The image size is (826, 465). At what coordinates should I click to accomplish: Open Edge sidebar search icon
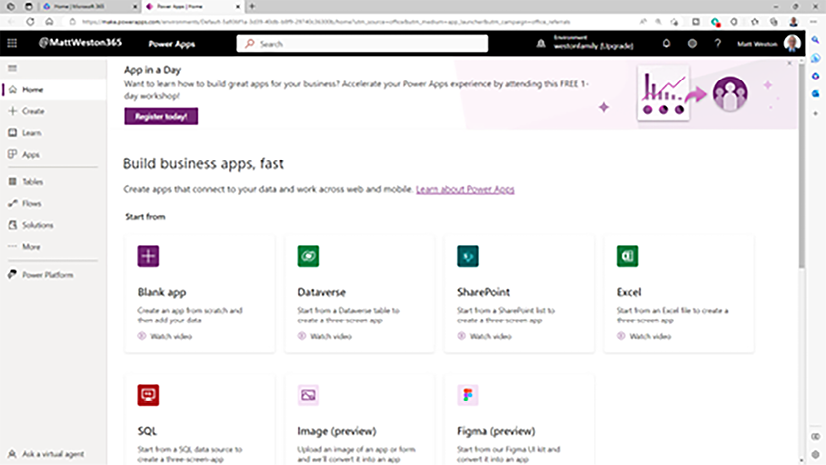(815, 39)
